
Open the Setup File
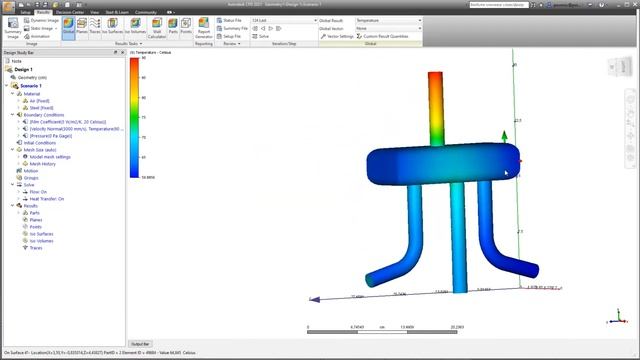pos(229,36)
